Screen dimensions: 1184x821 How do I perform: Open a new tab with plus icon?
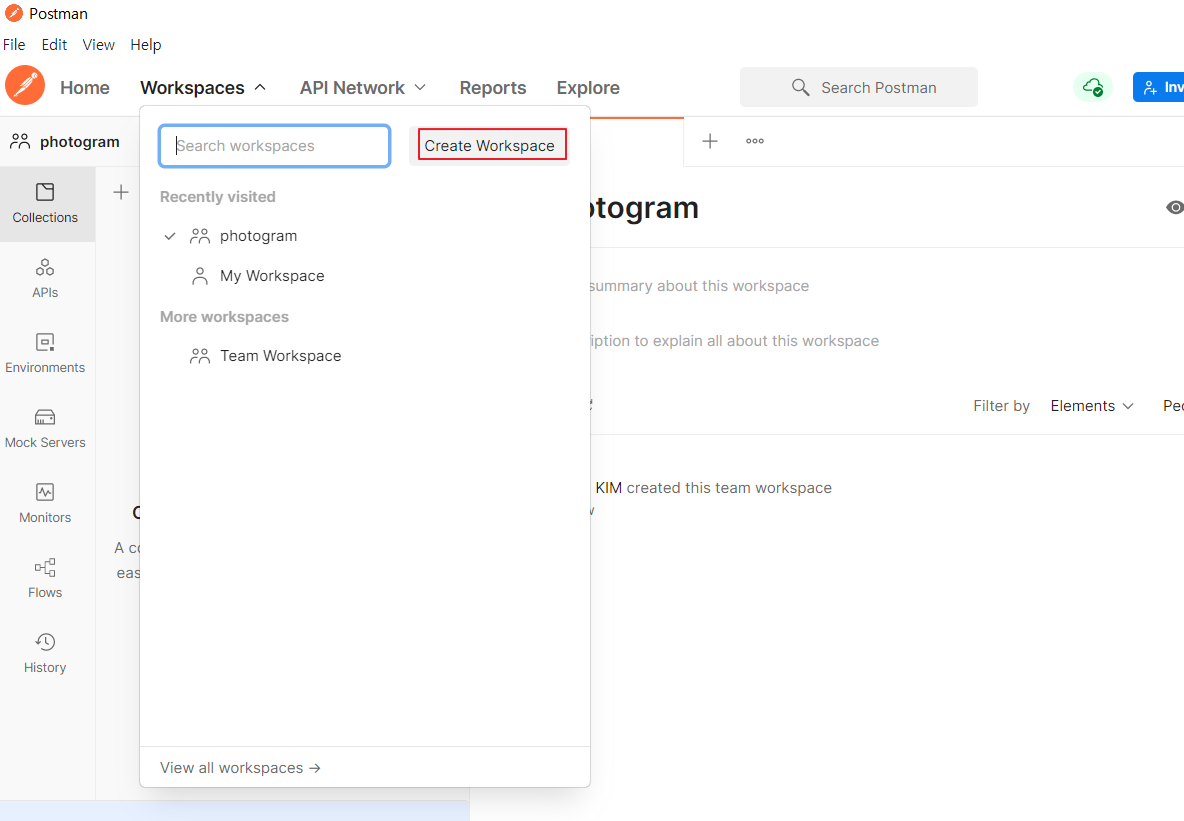coord(710,141)
